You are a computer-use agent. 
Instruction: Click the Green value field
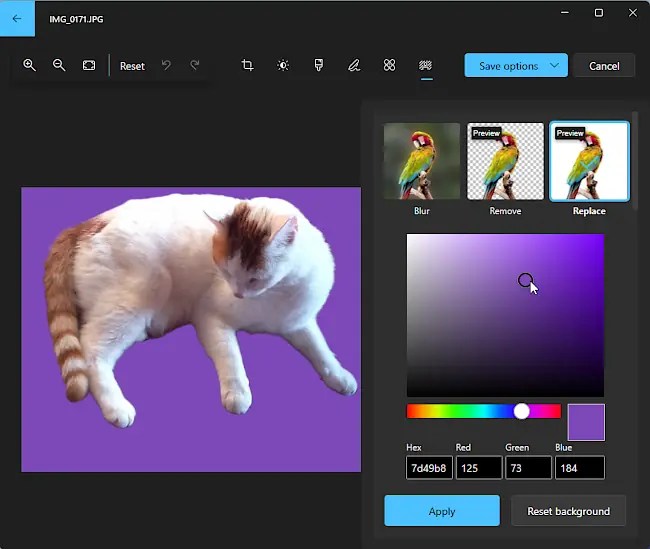tap(529, 468)
